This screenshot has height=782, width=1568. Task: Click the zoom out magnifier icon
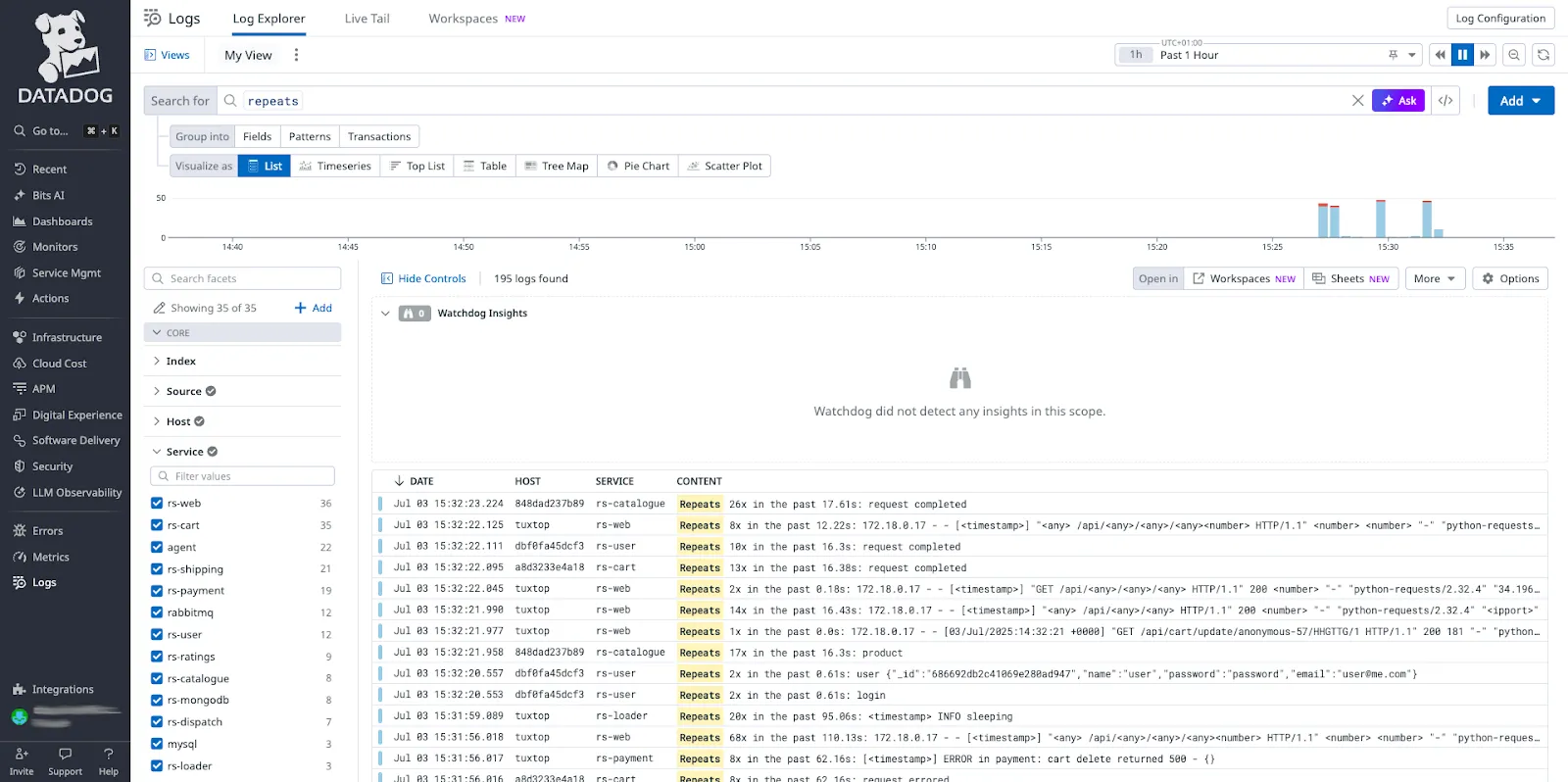[x=1514, y=55]
